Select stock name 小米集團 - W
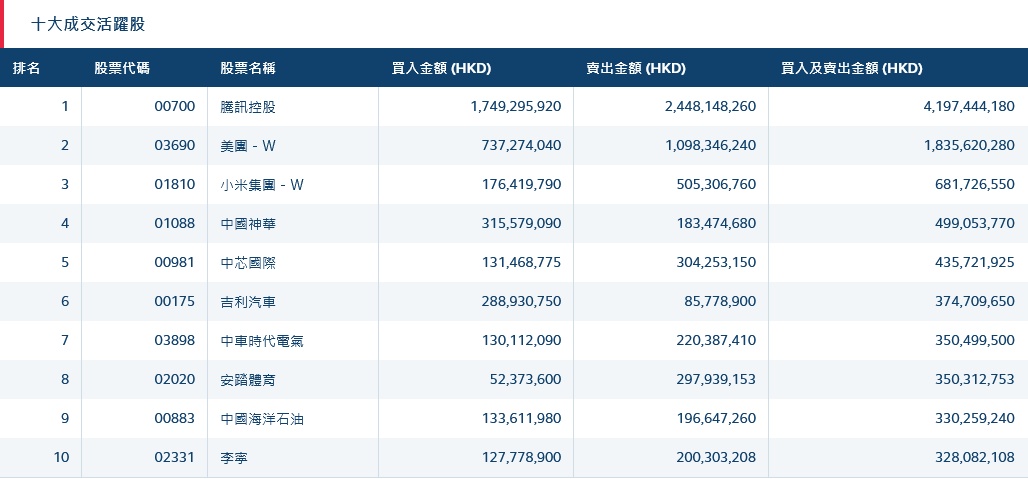This screenshot has width=1028, height=479. click(x=262, y=185)
